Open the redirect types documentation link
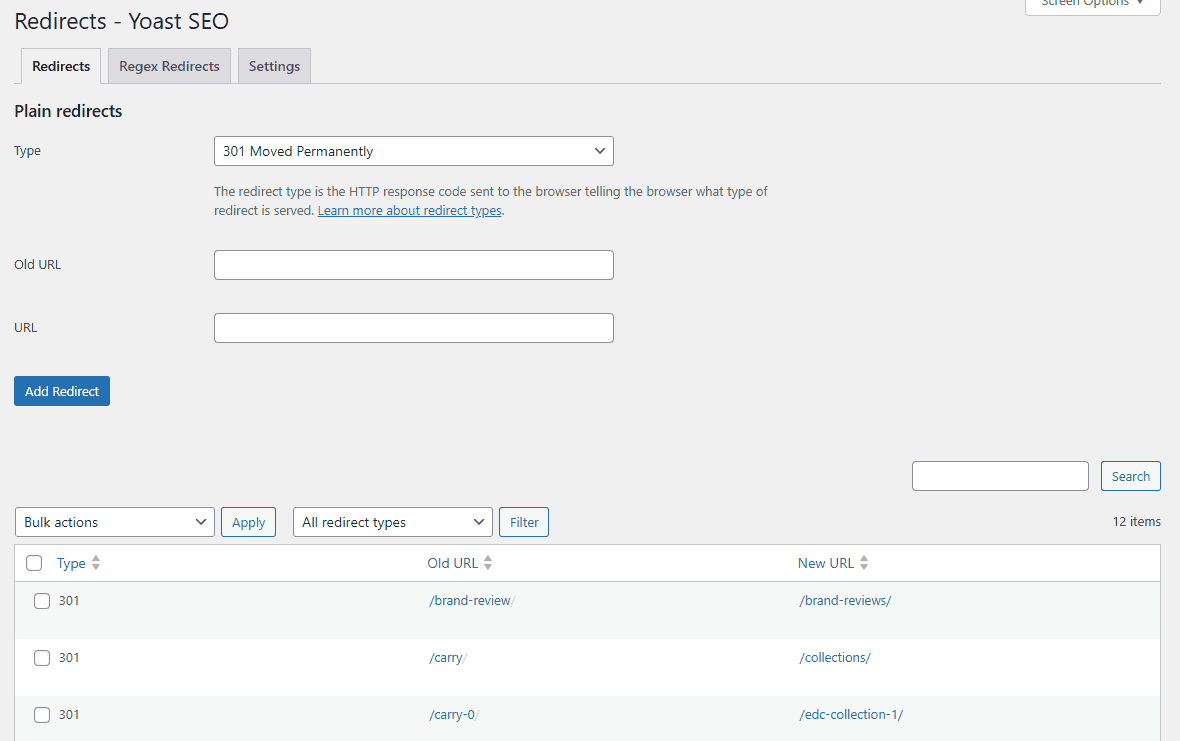The width and height of the screenshot is (1180, 741). 409,210
